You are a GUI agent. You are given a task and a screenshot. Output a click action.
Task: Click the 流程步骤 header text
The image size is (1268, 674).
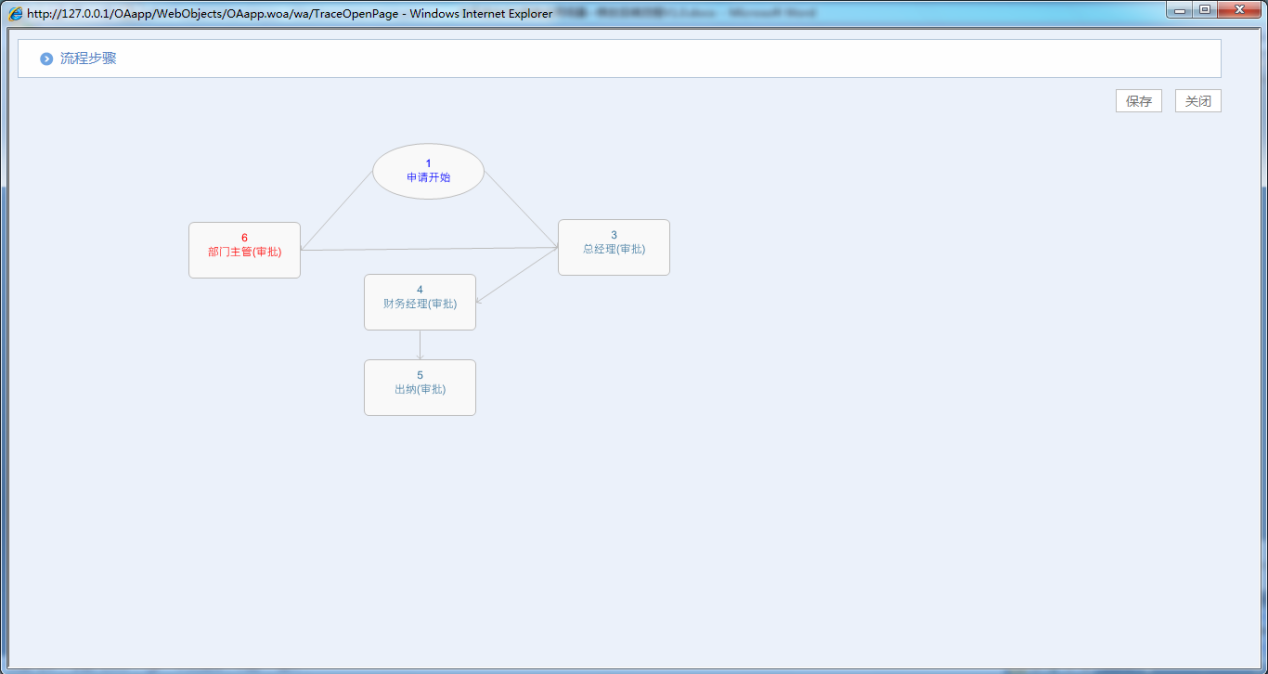pyautogui.click(x=88, y=59)
